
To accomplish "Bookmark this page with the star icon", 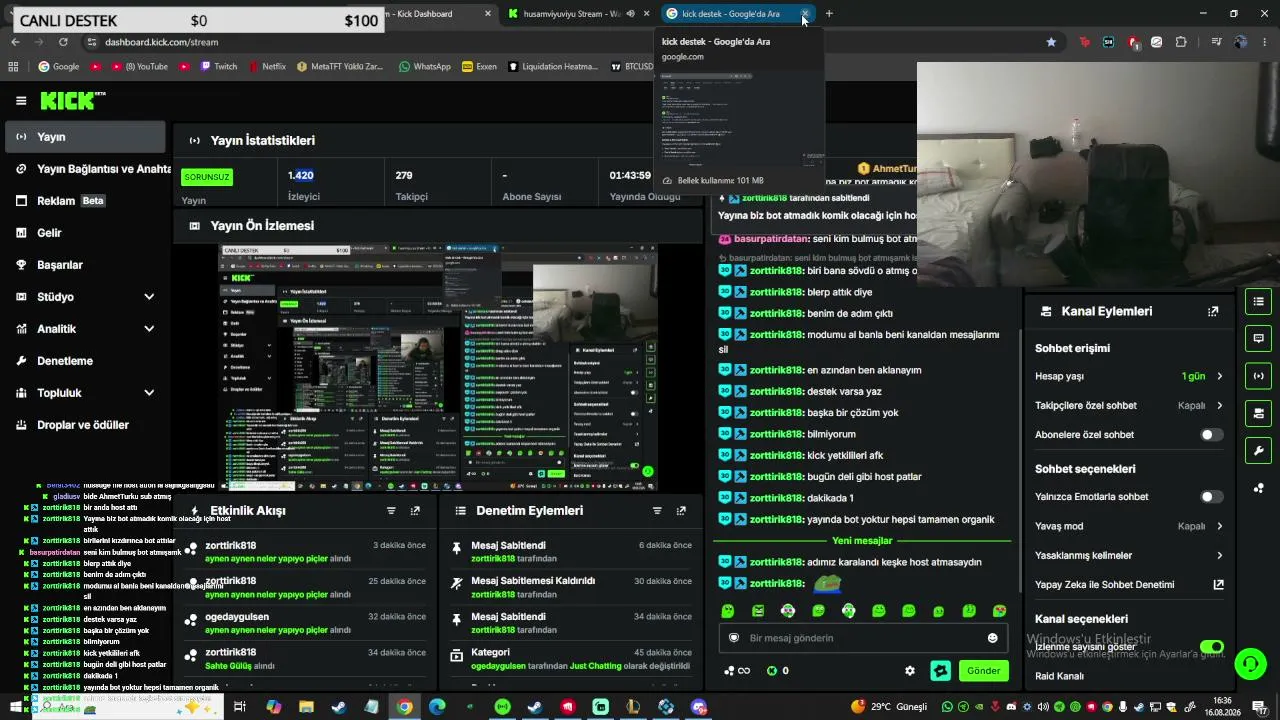I will click(1051, 42).
